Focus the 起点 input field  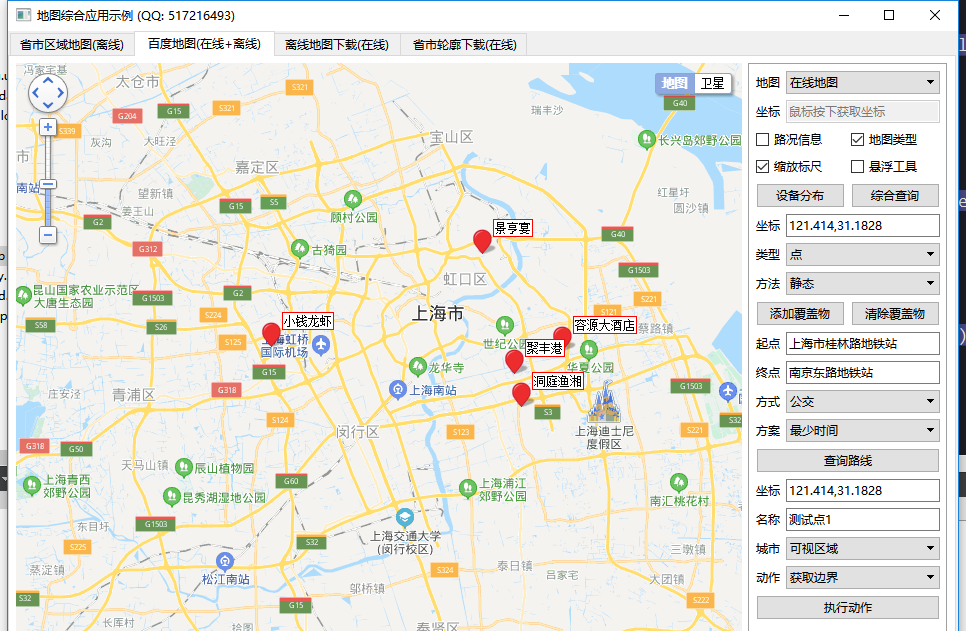tap(862, 343)
